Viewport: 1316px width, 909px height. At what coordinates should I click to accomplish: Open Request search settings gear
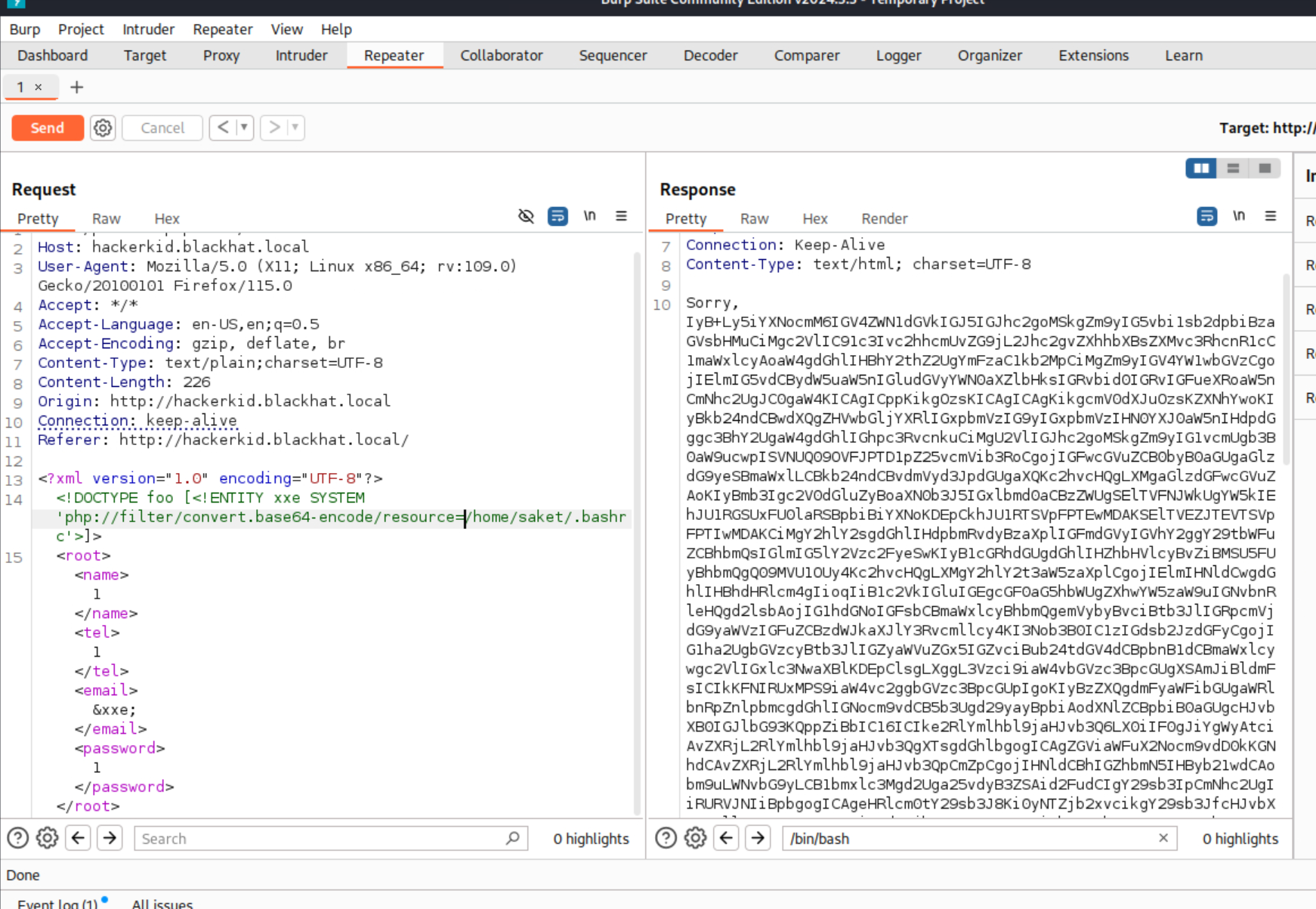(47, 838)
